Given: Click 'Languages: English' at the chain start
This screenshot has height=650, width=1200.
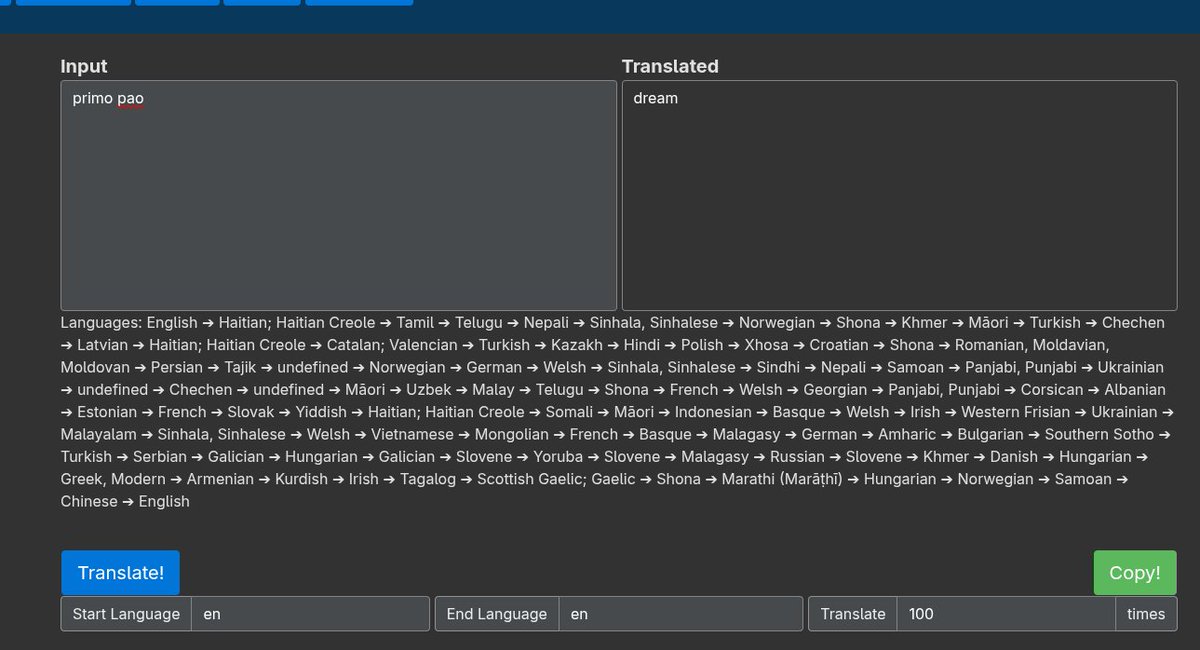Looking at the screenshot, I should [129, 323].
